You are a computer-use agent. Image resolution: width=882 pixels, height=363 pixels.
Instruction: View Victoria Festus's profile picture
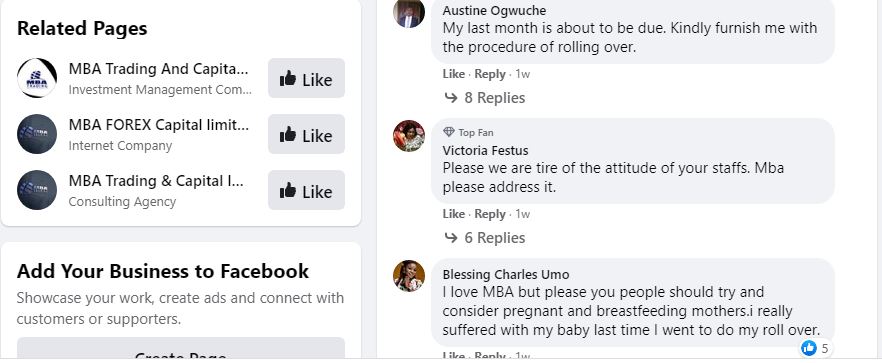point(409,136)
